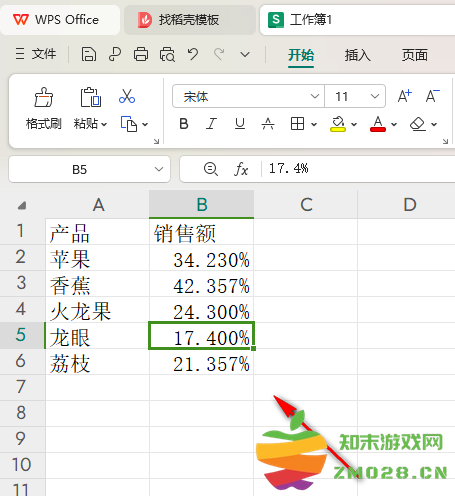Select column C header
455x496 pixels.
coord(306,204)
